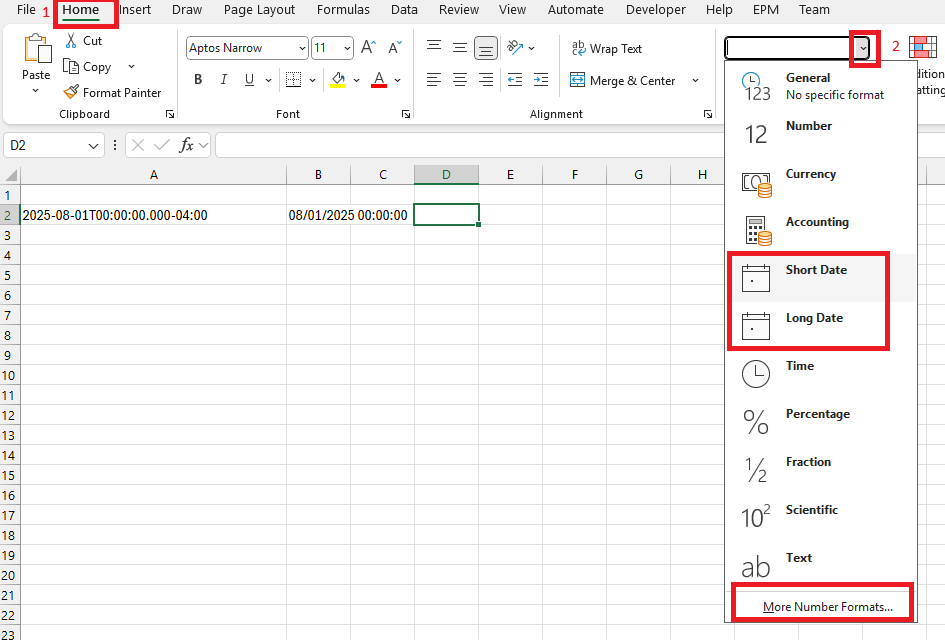Apply cell borders icon
Screen dimensions: 945x640
pyautogui.click(x=294, y=80)
